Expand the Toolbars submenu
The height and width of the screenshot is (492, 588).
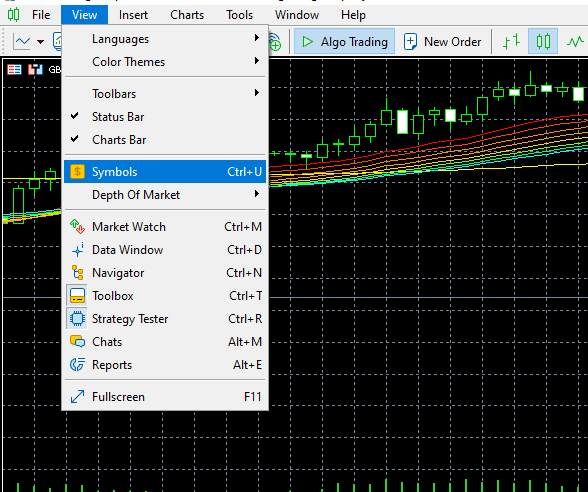(x=165, y=94)
